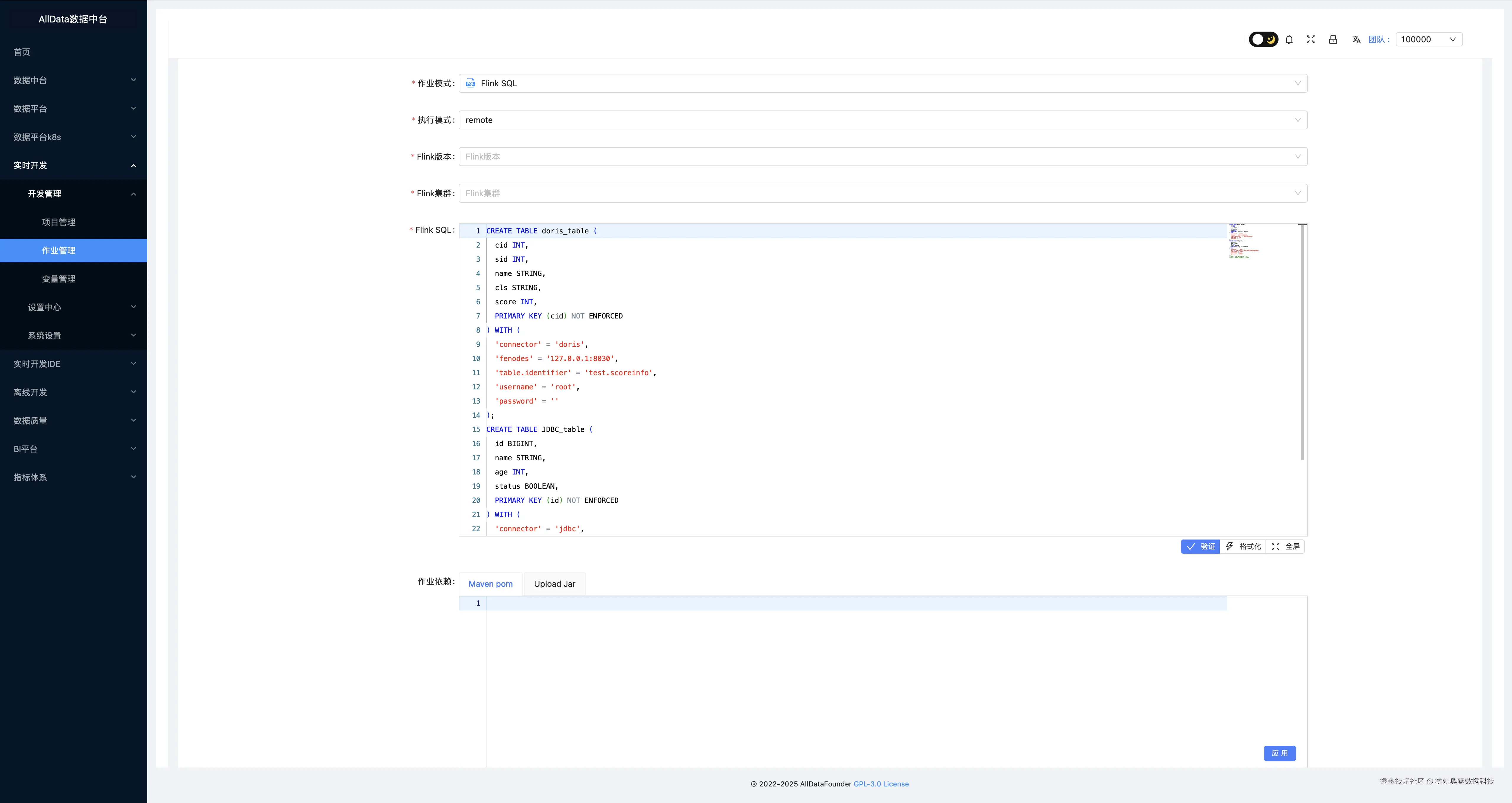The height and width of the screenshot is (803, 1512).
Task: Click the 应用 apply button
Action: (x=1280, y=753)
